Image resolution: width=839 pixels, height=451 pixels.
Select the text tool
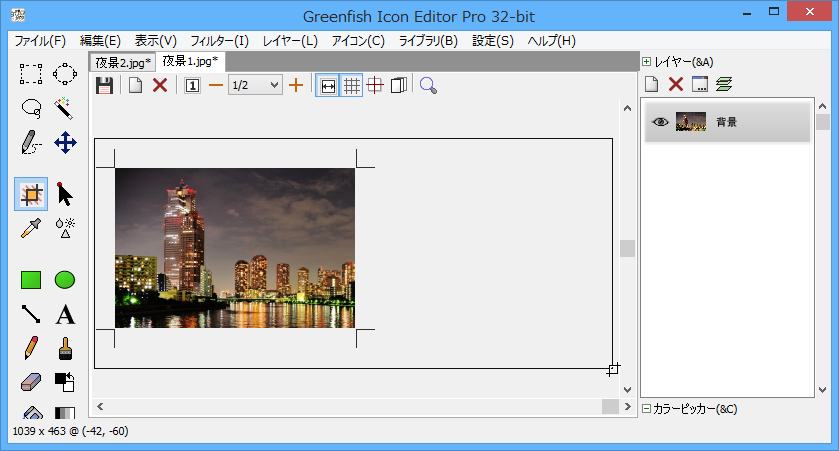65,315
